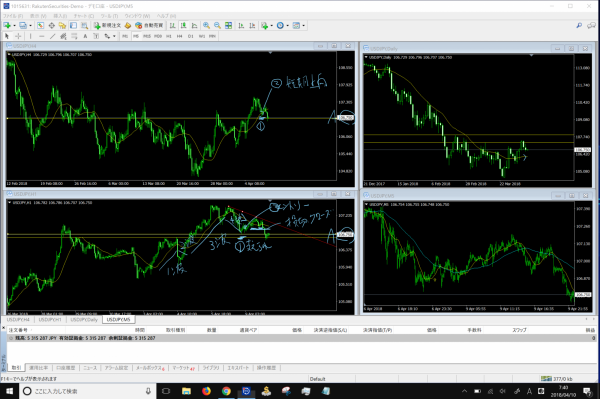This screenshot has width=600, height=399.
Task: Click the 注文番号 column header
Action: (x=18, y=330)
